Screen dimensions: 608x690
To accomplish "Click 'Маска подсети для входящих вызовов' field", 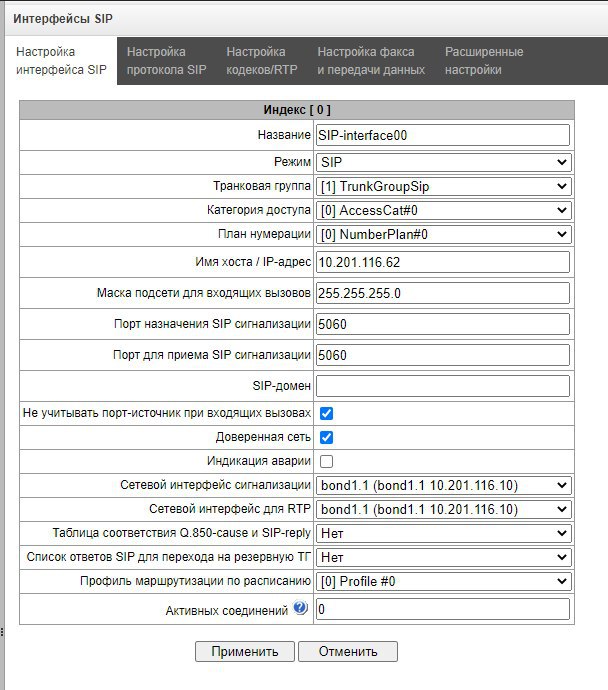I will point(443,293).
